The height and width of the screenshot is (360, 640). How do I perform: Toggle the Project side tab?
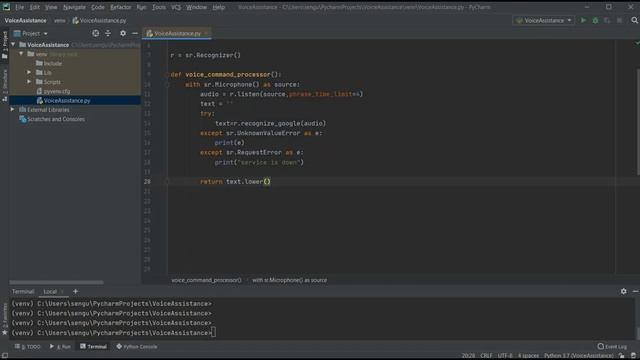[x=4, y=45]
